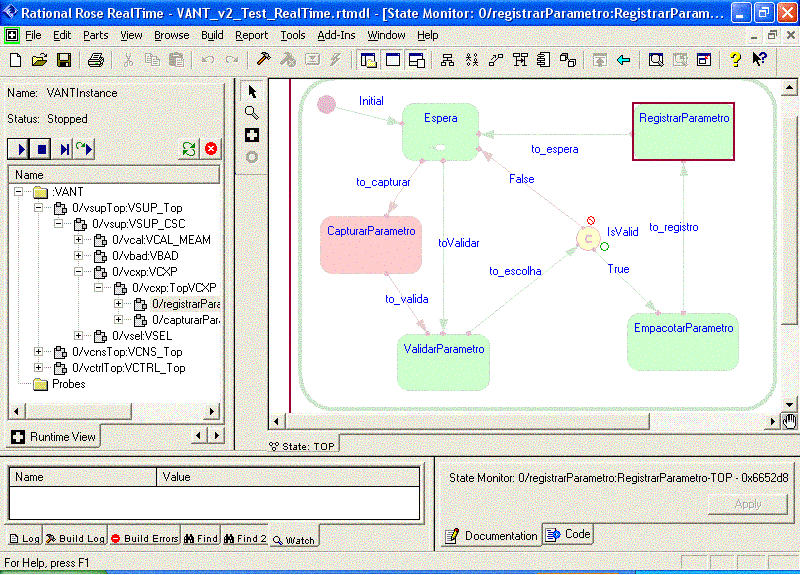Click the cyan back arrow toolbar icon
This screenshot has height=575, width=802.
click(623, 60)
